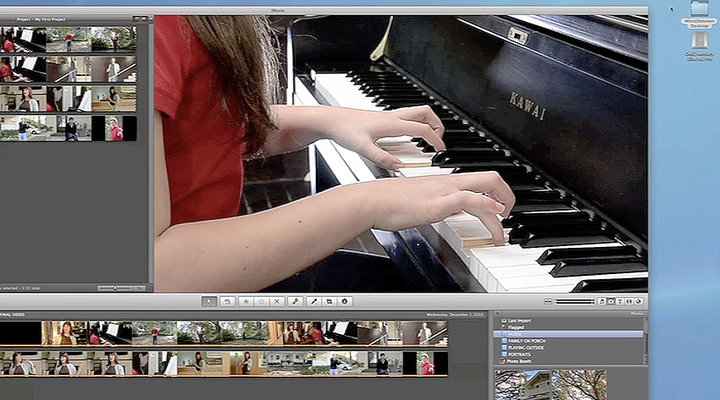
Task: Click the Wednesday, December 1, 2010 date label
Action: point(456,315)
